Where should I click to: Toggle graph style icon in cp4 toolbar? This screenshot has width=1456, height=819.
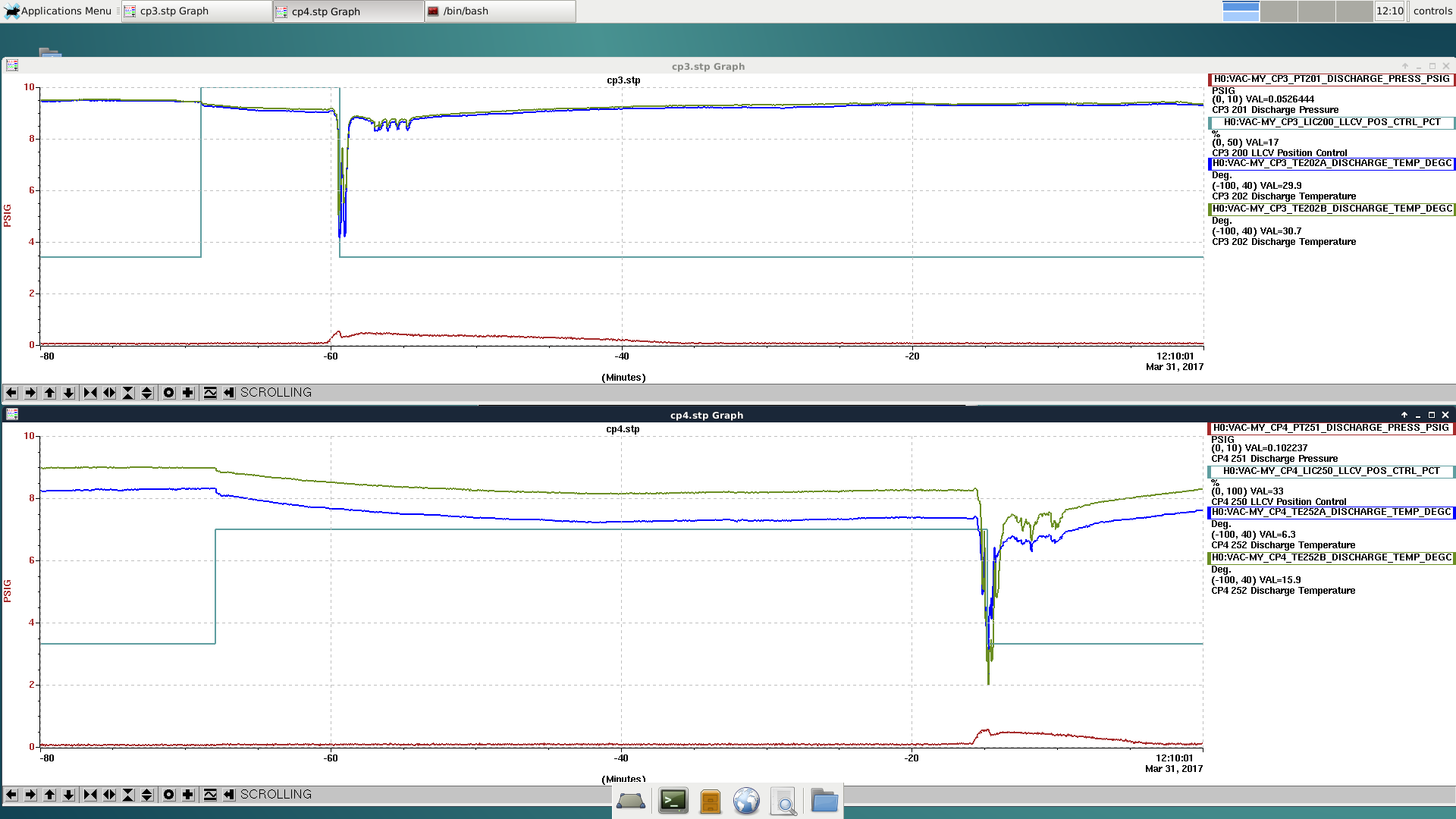[210, 795]
